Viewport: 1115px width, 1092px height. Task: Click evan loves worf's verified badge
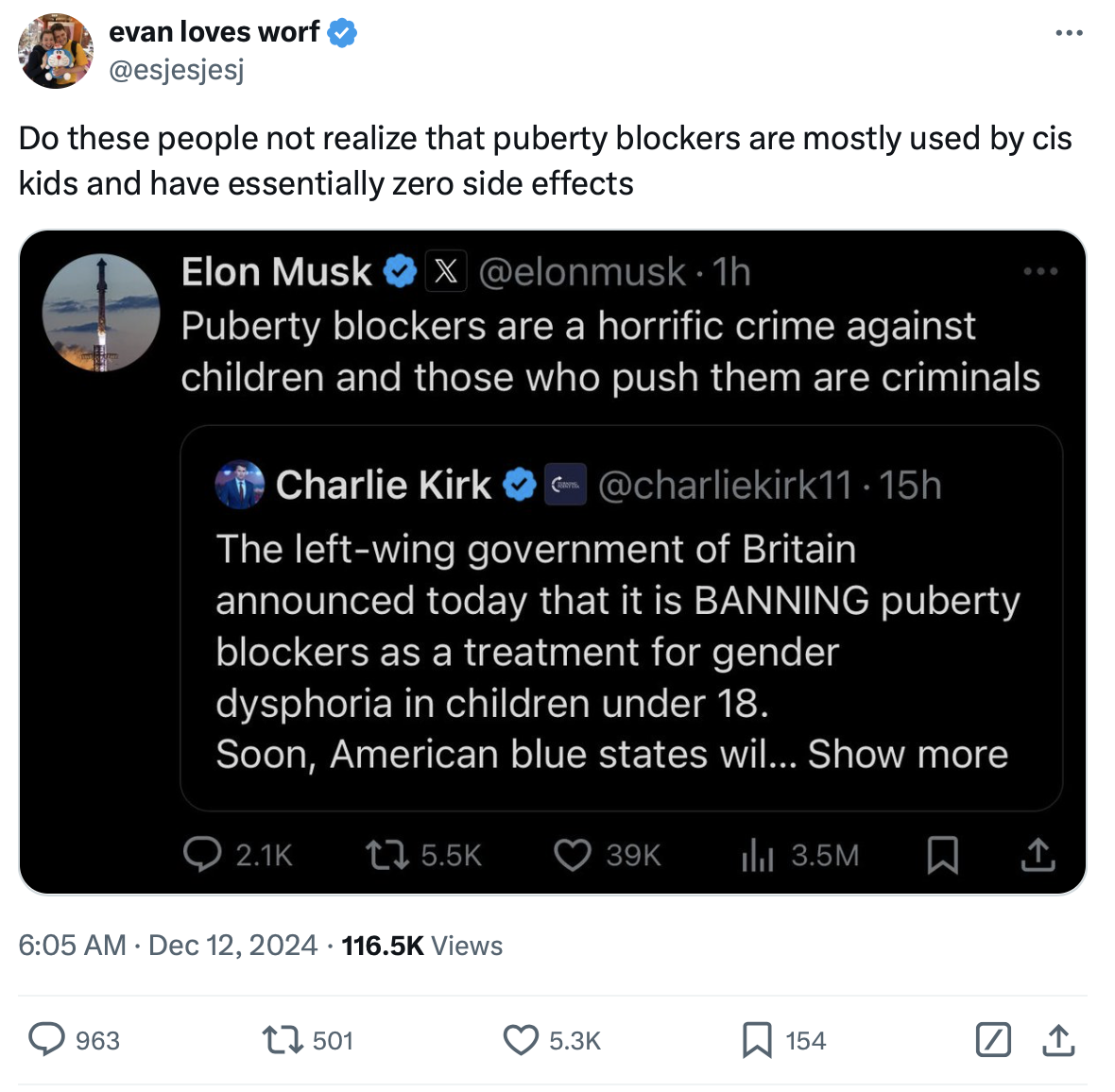click(342, 33)
